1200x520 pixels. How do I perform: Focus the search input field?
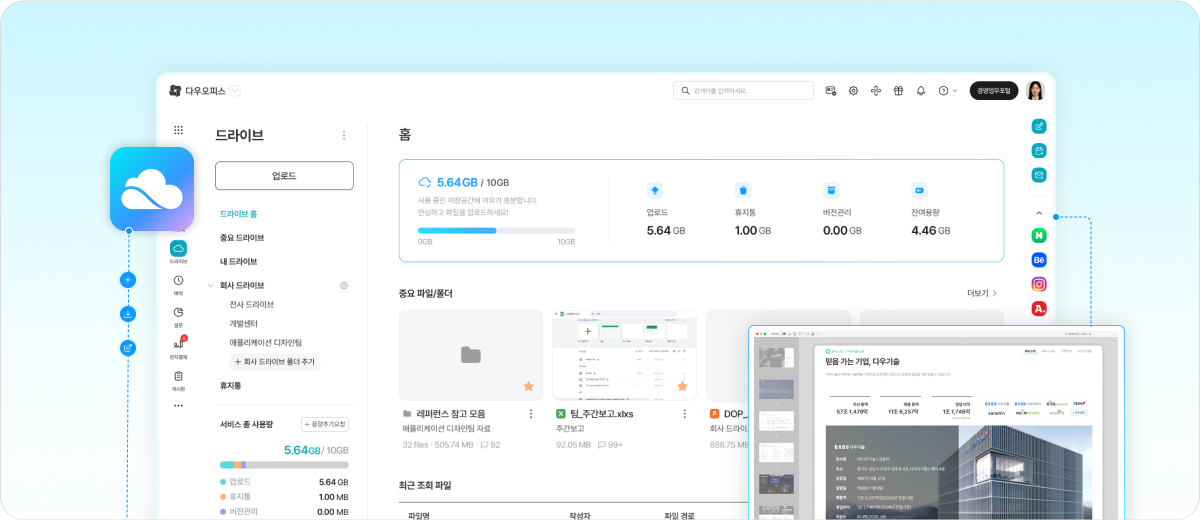point(744,90)
